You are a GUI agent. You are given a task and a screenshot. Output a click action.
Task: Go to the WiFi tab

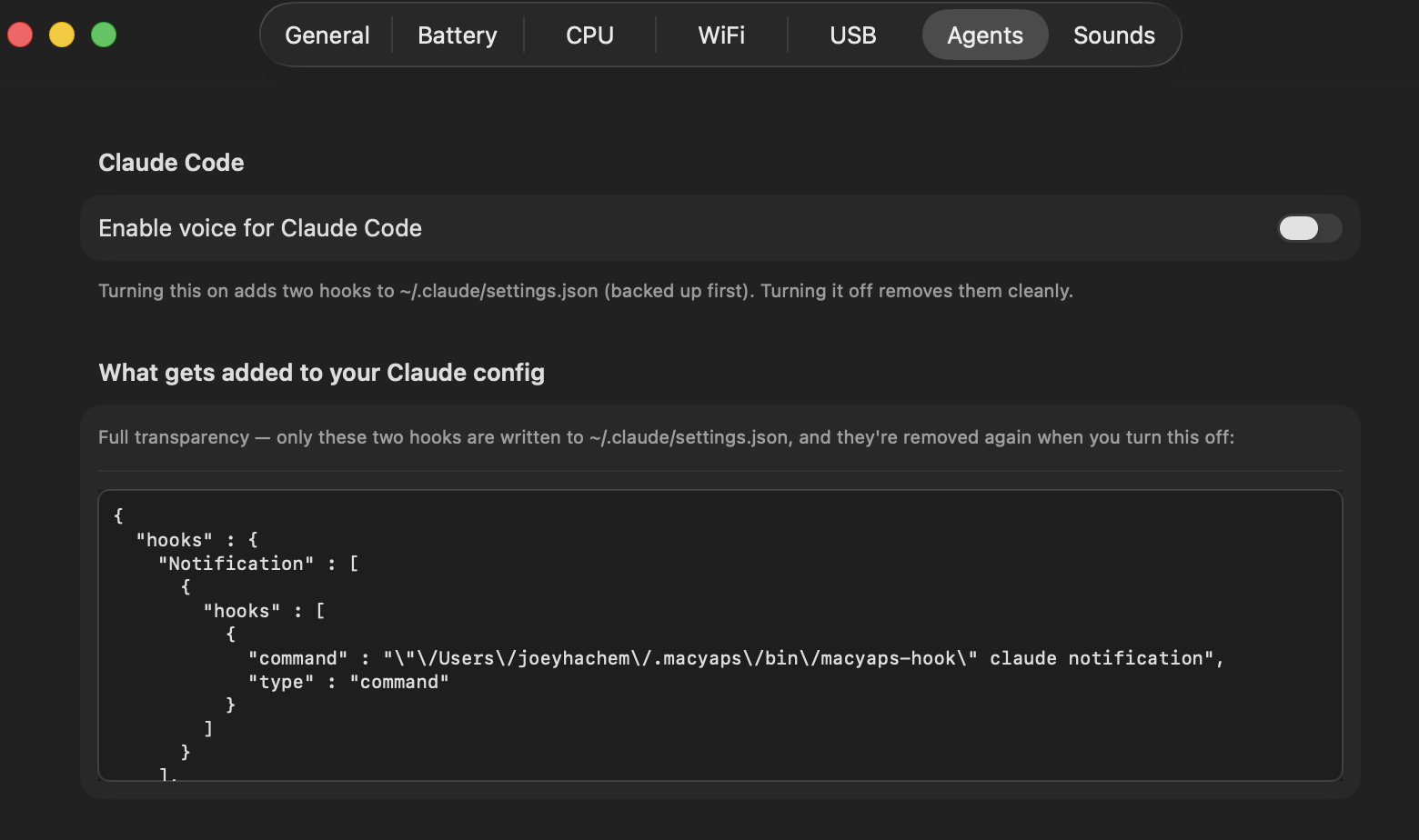click(721, 35)
